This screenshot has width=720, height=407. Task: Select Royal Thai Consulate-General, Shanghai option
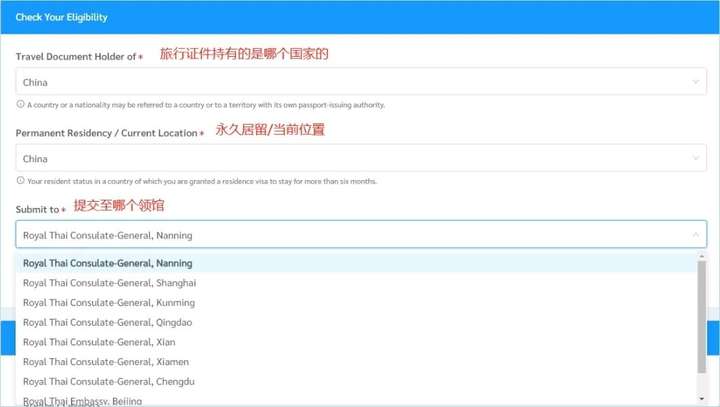coord(356,283)
